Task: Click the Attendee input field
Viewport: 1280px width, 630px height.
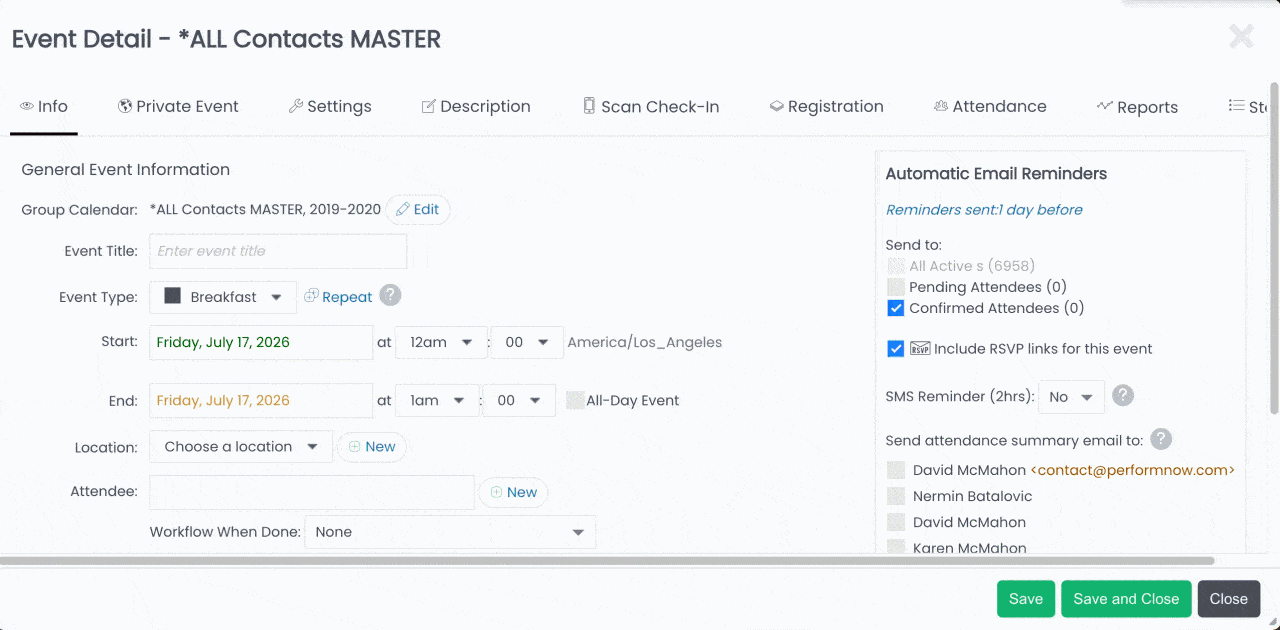Action: tap(312, 492)
